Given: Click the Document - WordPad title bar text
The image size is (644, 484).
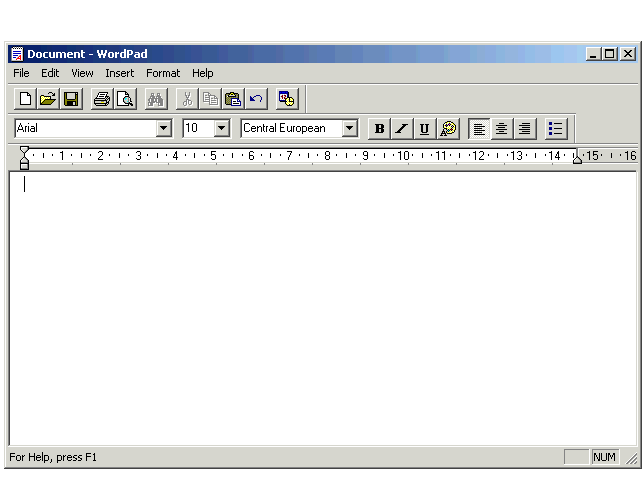Looking at the screenshot, I should click(87, 54).
